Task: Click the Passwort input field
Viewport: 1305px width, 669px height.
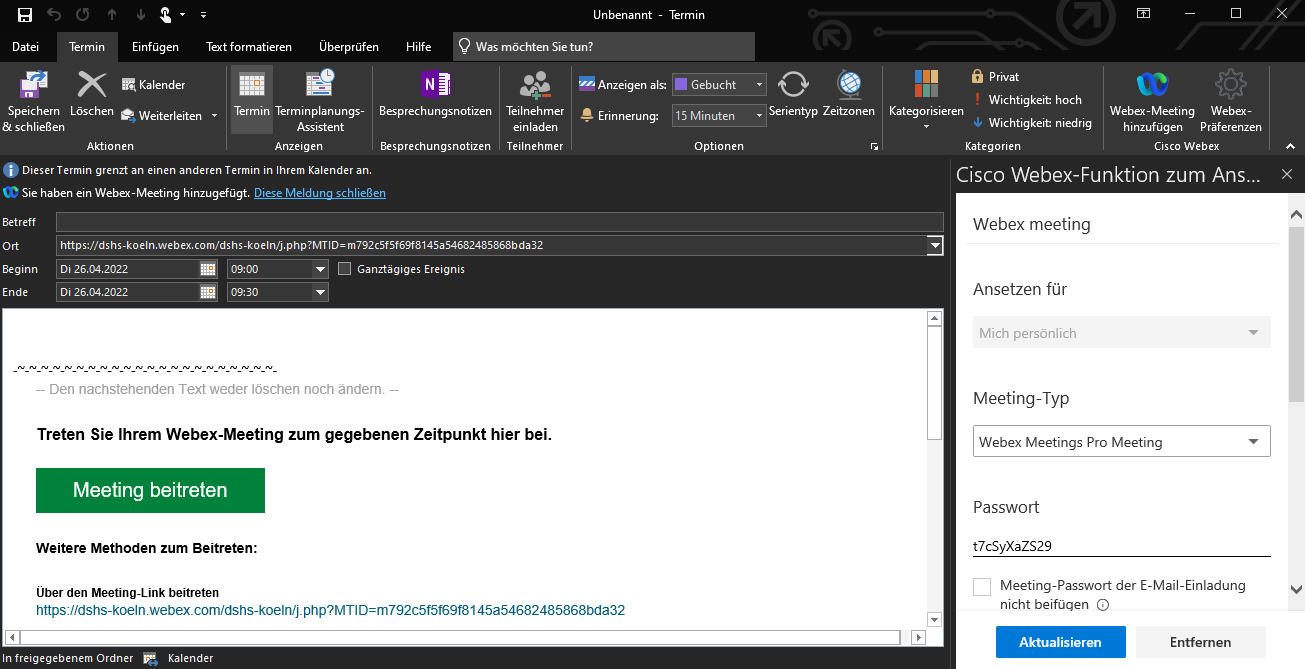Action: [x=1122, y=546]
